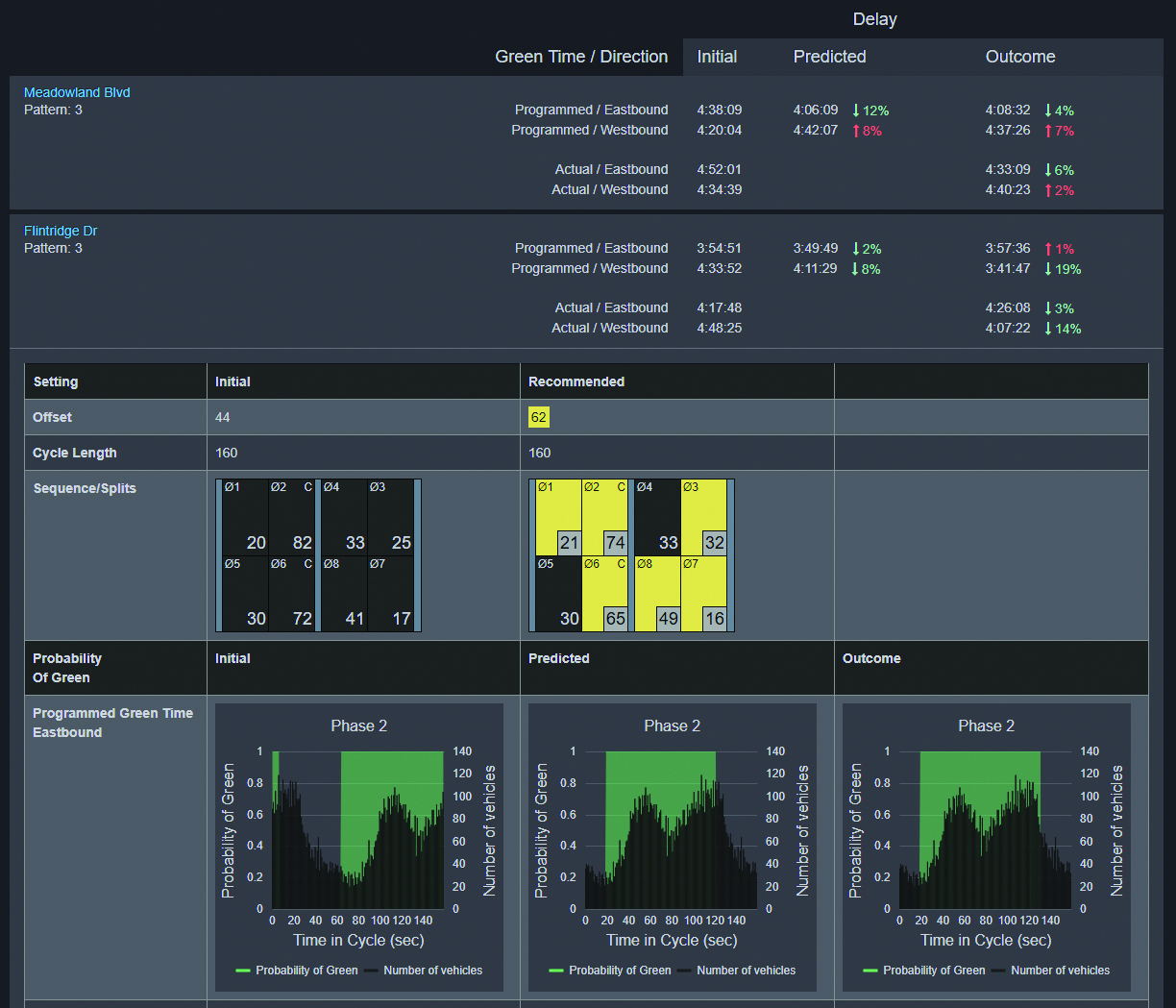The width and height of the screenshot is (1176, 1008).
Task: Click red up arrow beside 8% predicted
Action: pos(855,131)
